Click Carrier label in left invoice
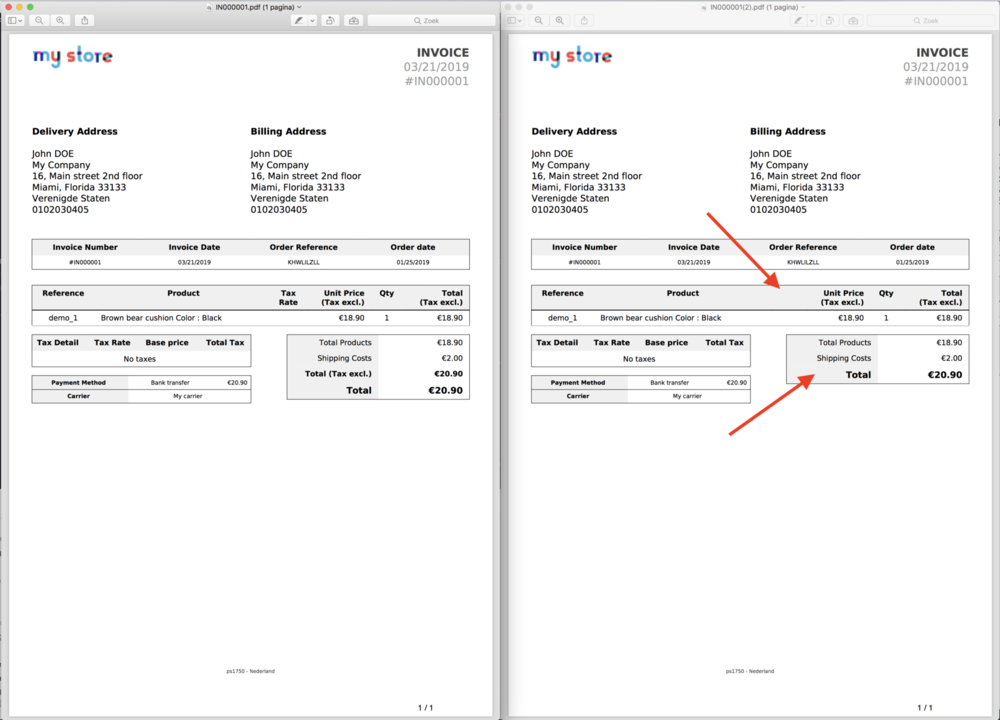Image resolution: width=1000 pixels, height=720 pixels. (x=78, y=396)
